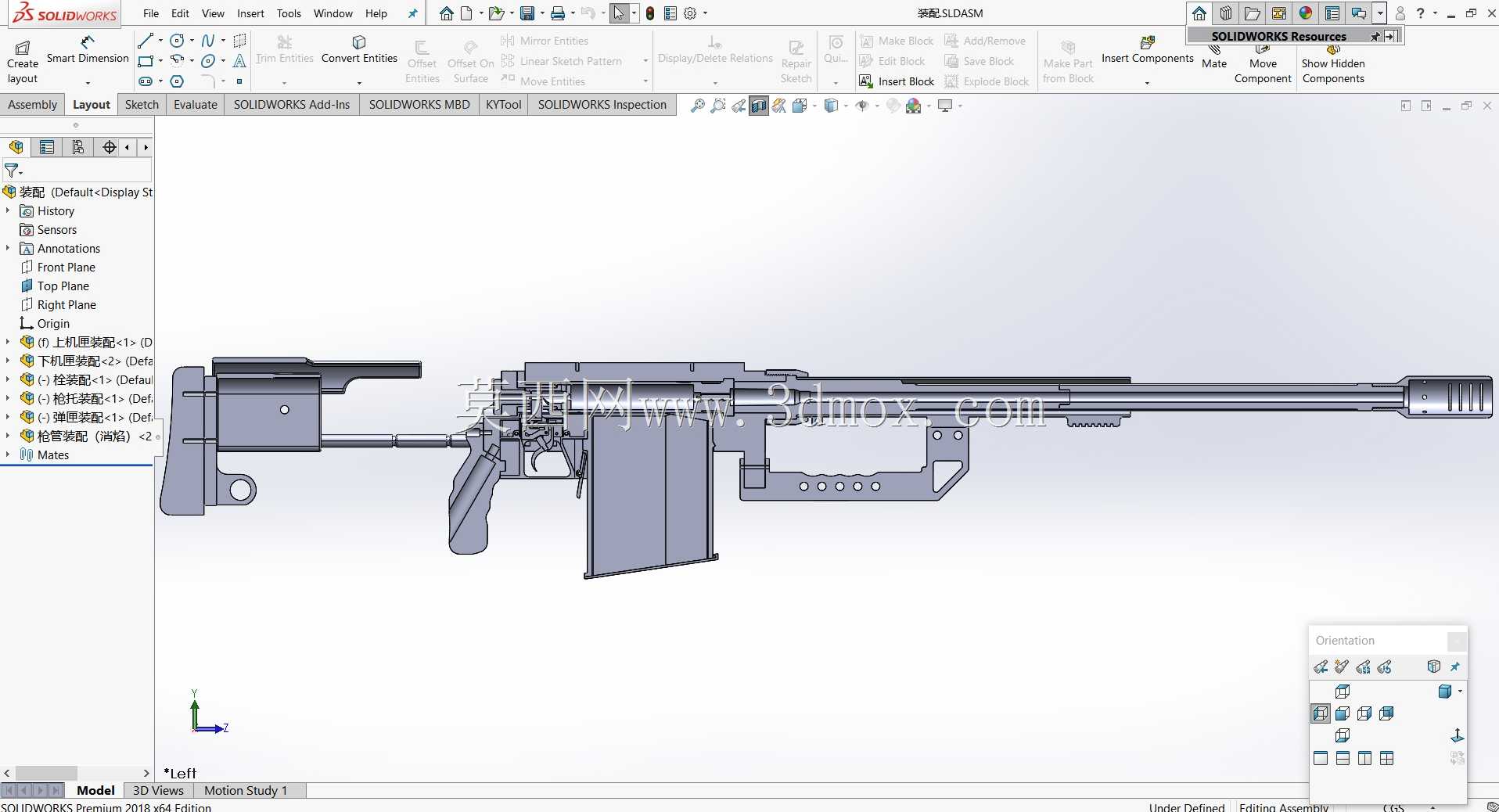Open the Insert Components dropdown arrow
Image resolution: width=1499 pixels, height=812 pixels.
1147,82
